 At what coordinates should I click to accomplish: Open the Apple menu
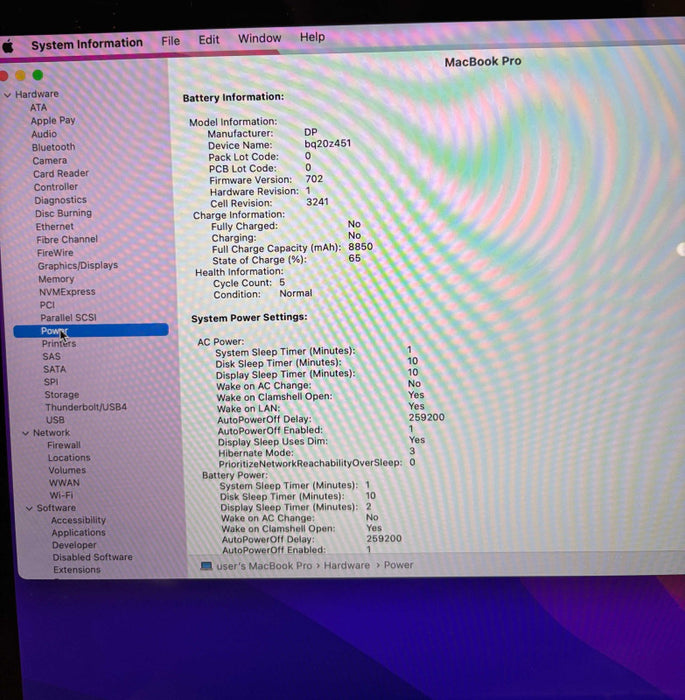pos(8,46)
